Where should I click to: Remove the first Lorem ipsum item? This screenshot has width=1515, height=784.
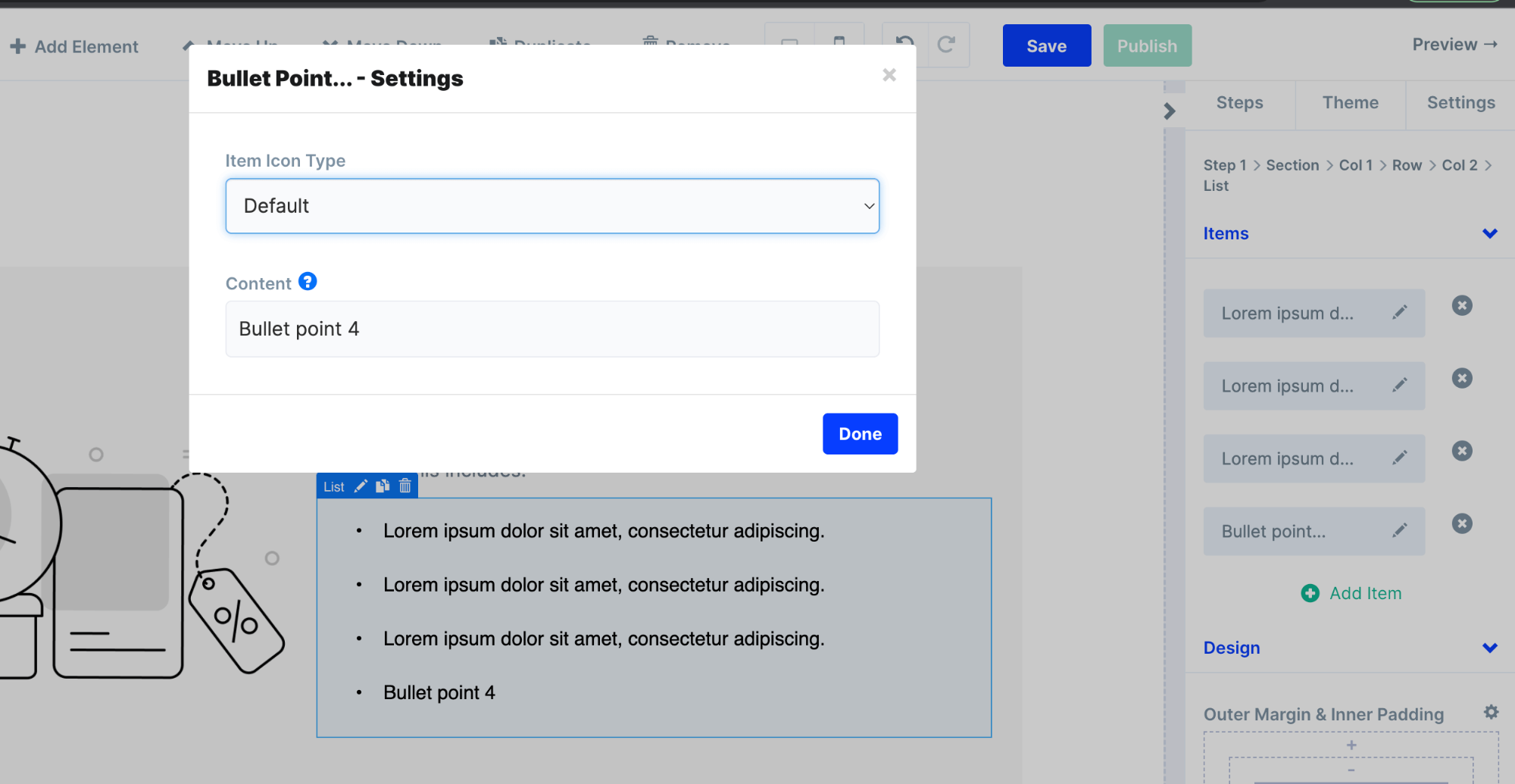pyautogui.click(x=1462, y=305)
